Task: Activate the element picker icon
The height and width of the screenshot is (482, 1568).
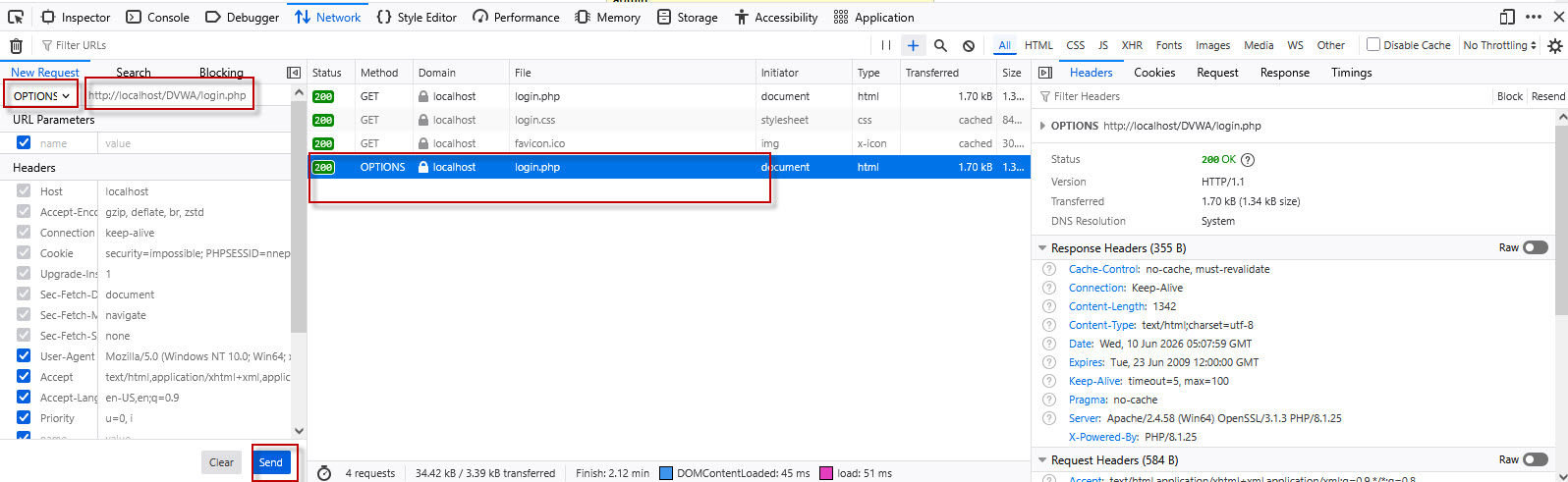Action: pos(16,17)
